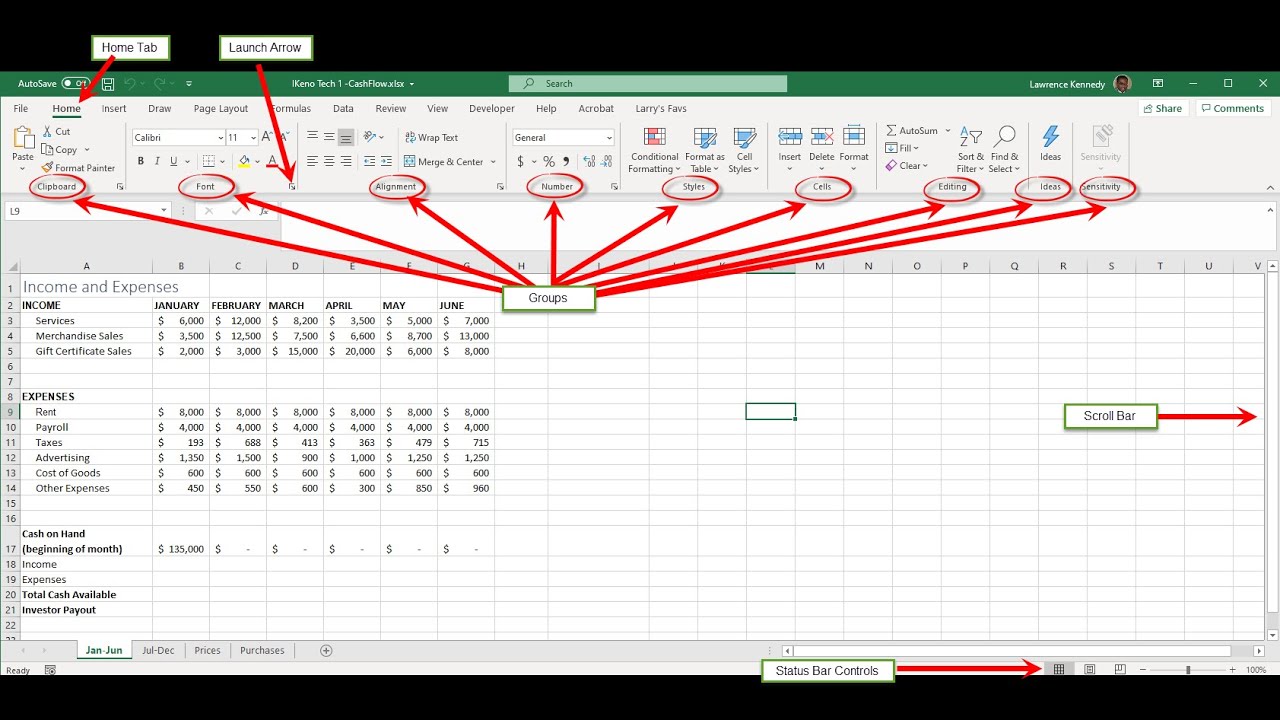Center align text horizontally

coord(329,161)
